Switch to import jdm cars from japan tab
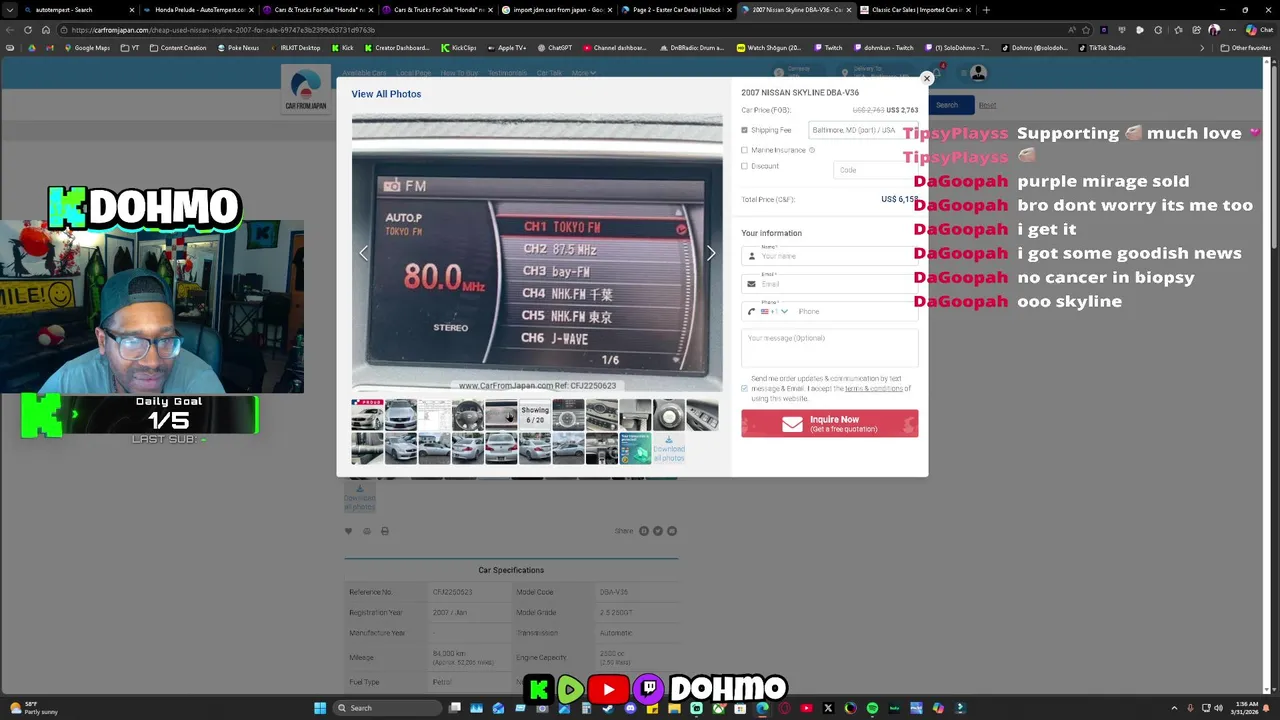Screen dimensions: 1280x720 coord(556,10)
